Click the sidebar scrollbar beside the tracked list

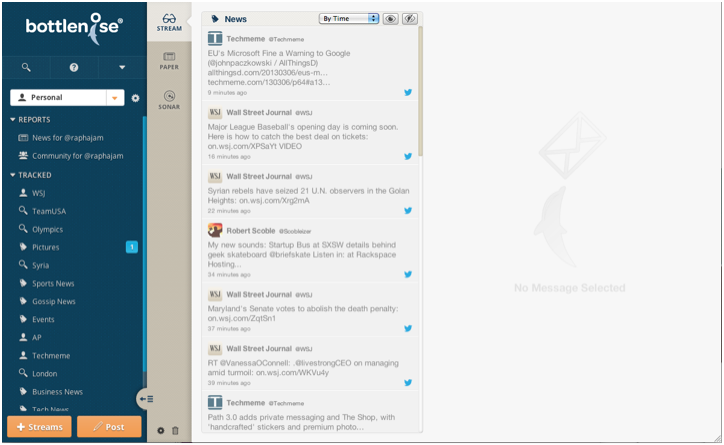[x=145, y=245]
